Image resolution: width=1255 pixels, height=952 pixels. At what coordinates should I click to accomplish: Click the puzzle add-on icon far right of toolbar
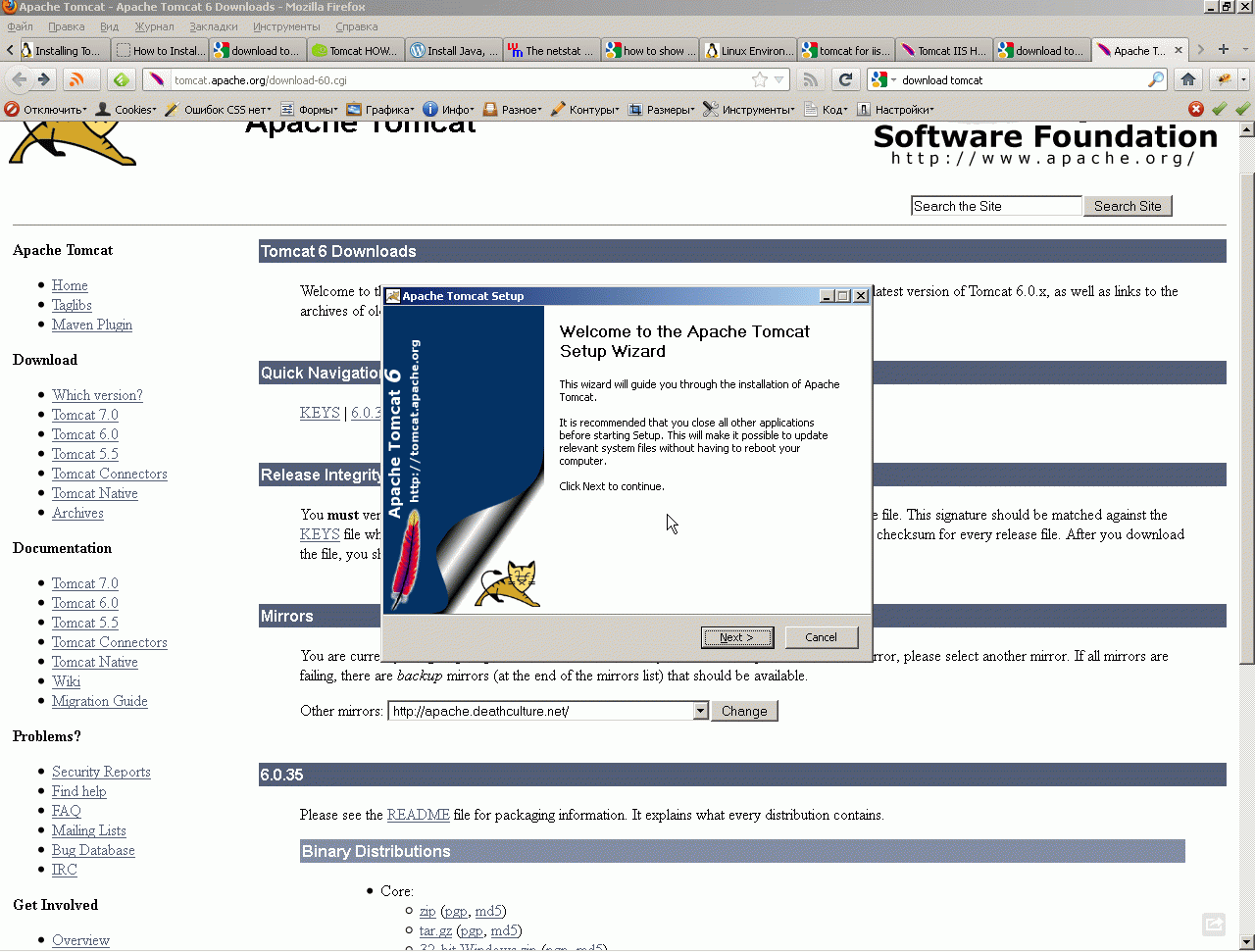(1225, 79)
